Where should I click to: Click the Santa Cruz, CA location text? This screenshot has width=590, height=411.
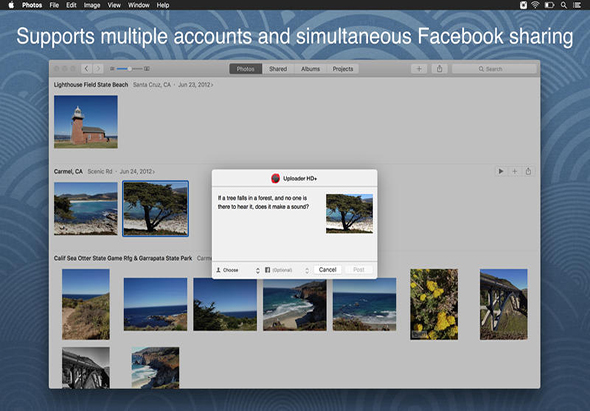click(152, 85)
